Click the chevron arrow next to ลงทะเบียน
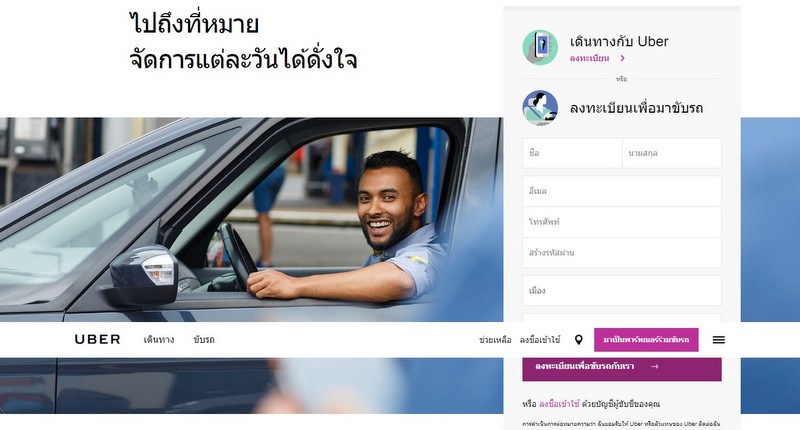The height and width of the screenshot is (430, 800). click(622, 58)
